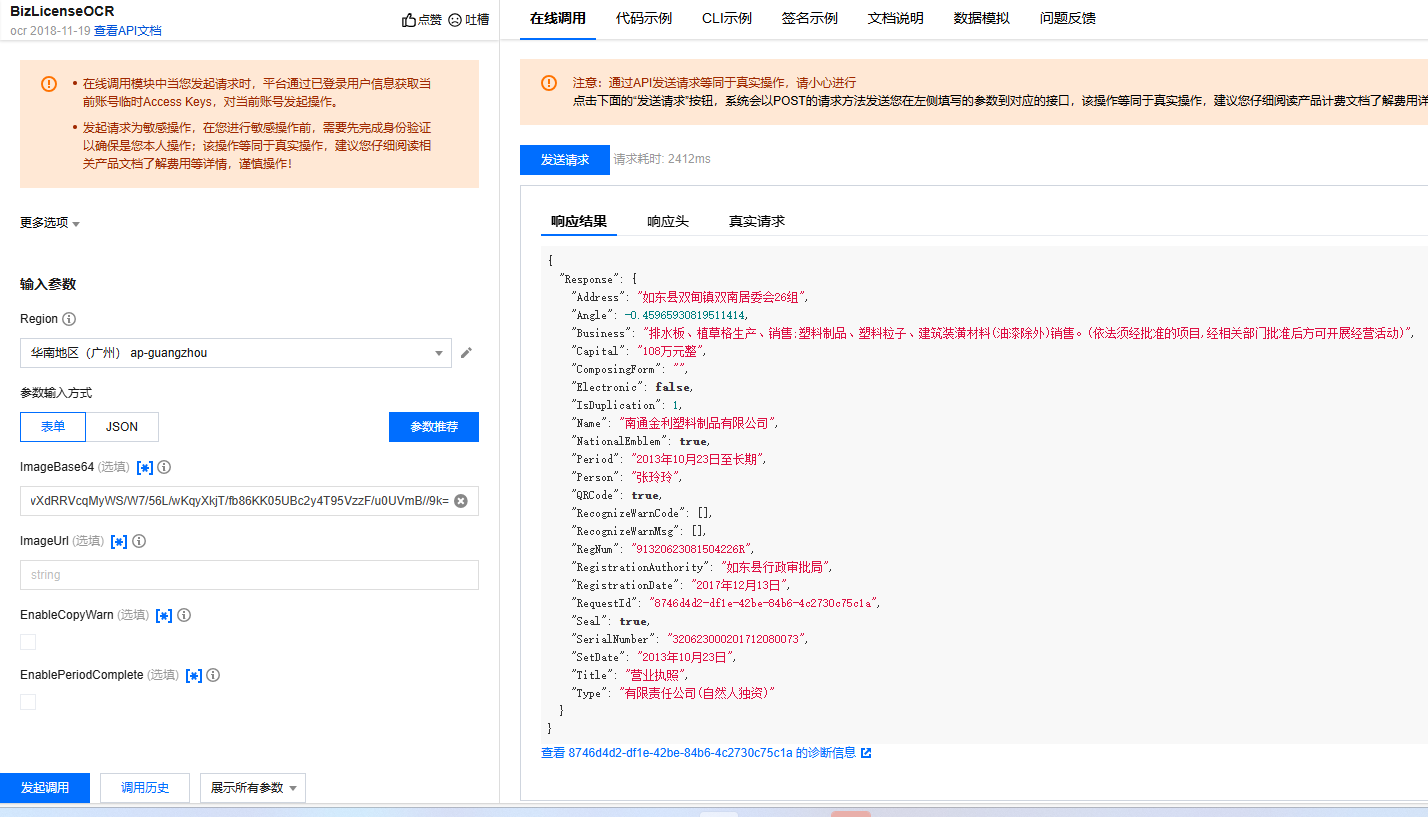Click the info icon beside ImageUrl
This screenshot has height=817, width=1428.
[139, 541]
